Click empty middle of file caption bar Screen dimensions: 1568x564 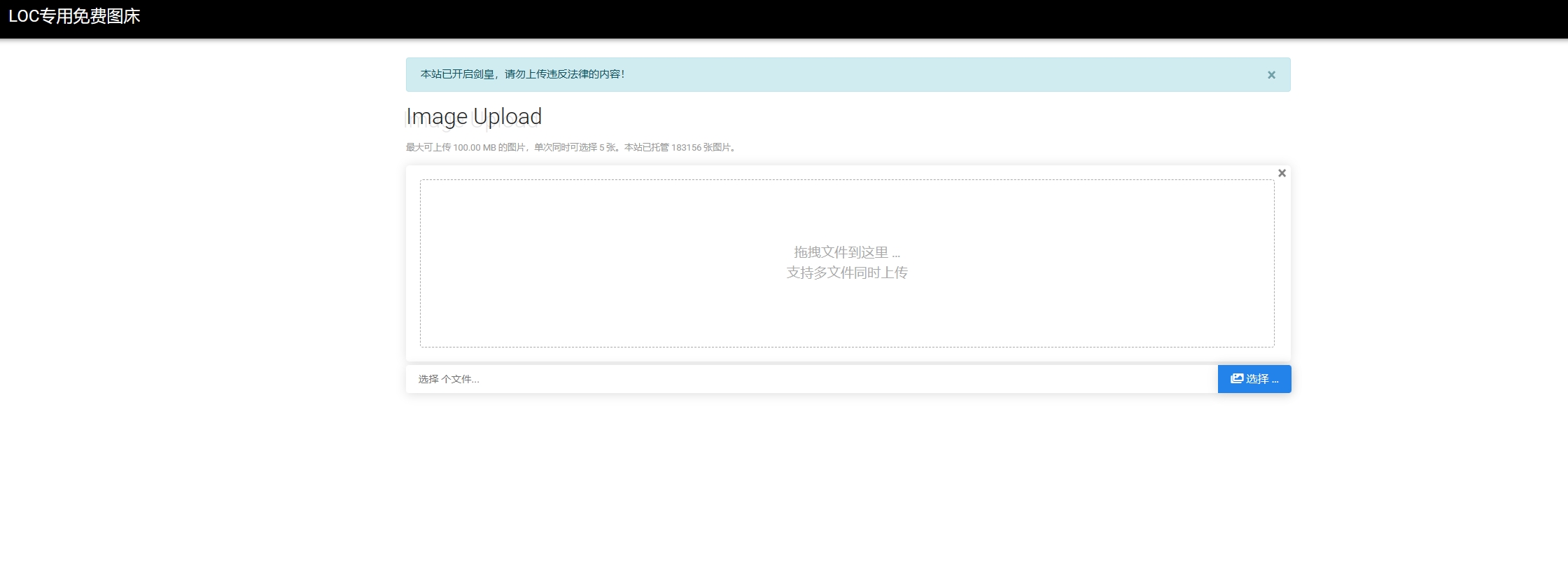click(x=840, y=379)
